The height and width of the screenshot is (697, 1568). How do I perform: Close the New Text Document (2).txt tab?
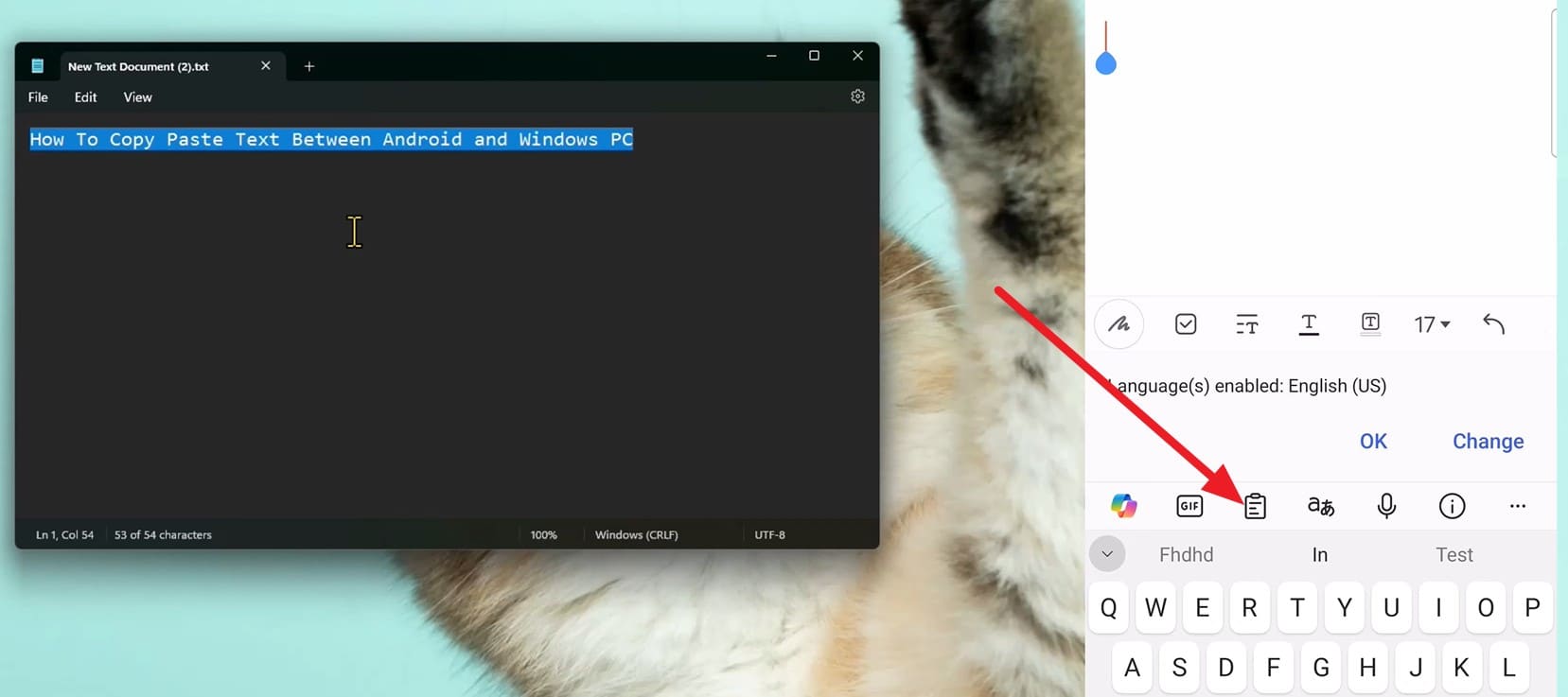[x=266, y=65]
